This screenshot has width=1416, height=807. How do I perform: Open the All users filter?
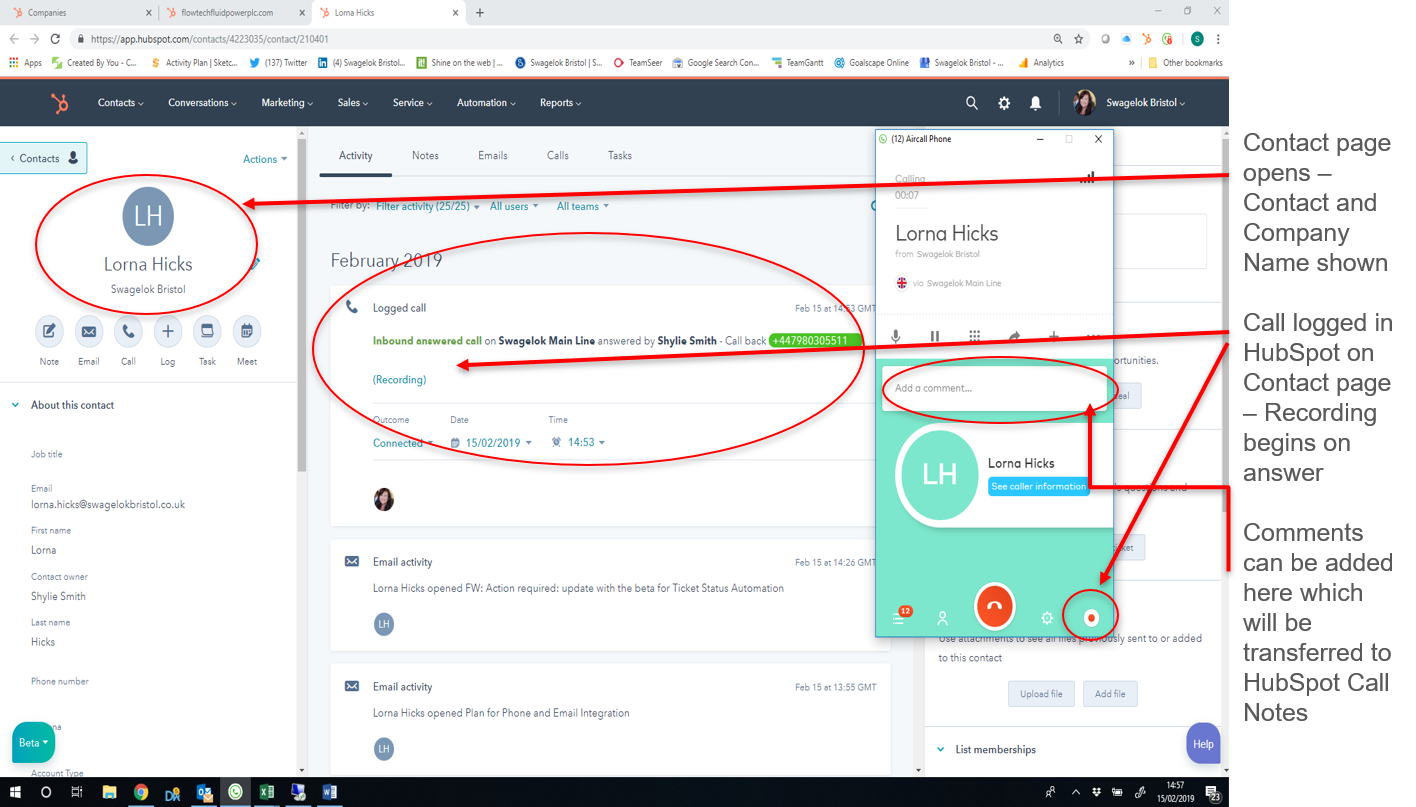514,206
